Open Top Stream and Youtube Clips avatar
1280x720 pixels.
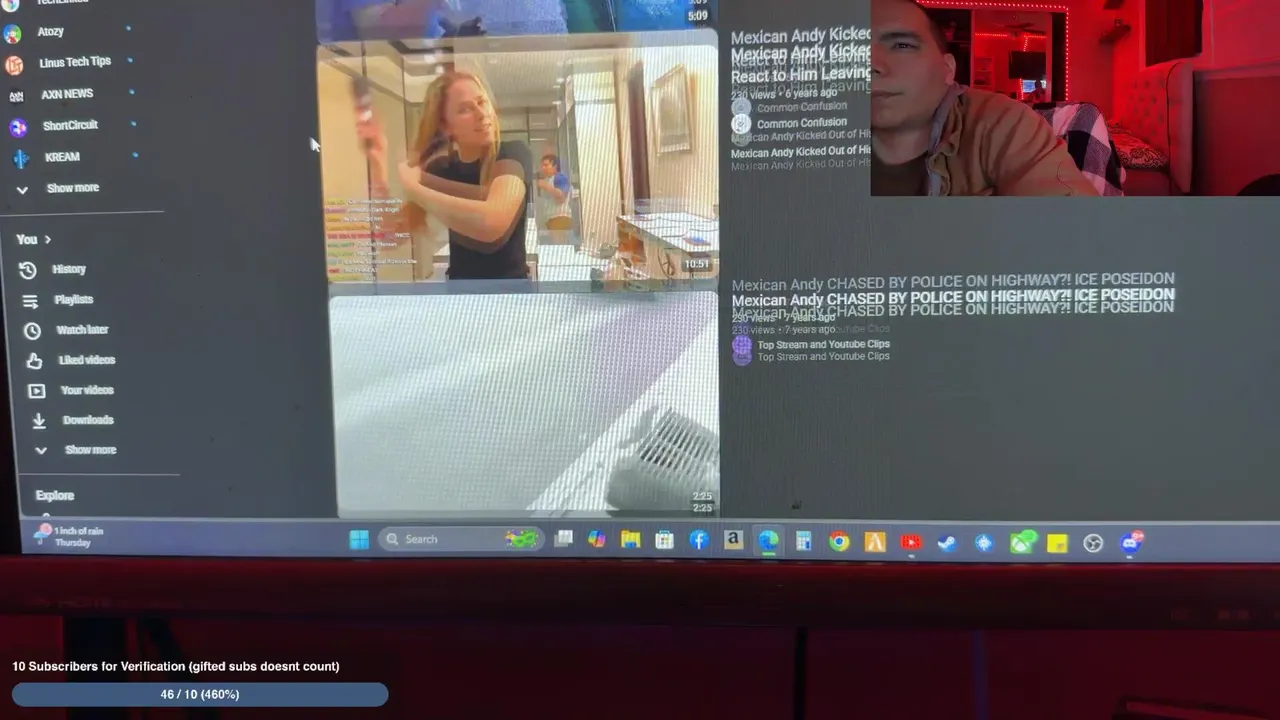click(x=742, y=347)
